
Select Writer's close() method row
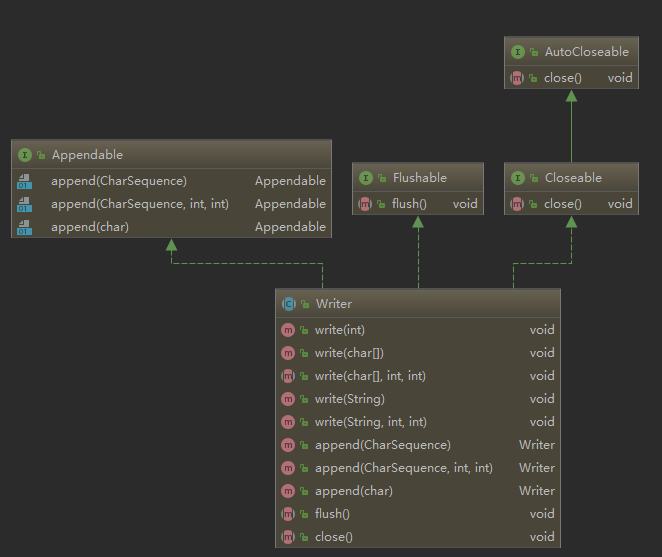click(x=333, y=537)
